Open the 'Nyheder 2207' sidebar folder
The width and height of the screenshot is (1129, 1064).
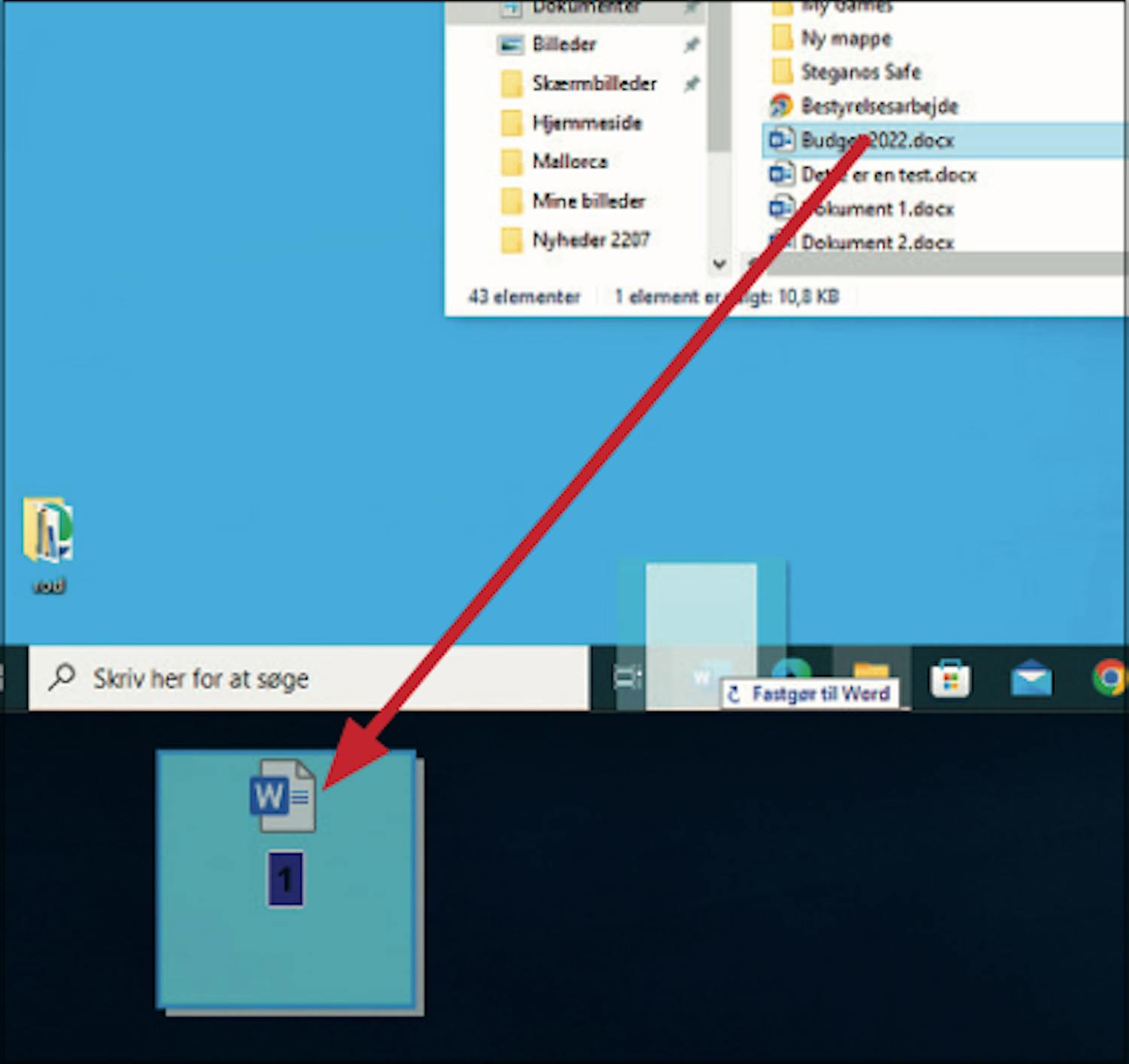pos(575,240)
